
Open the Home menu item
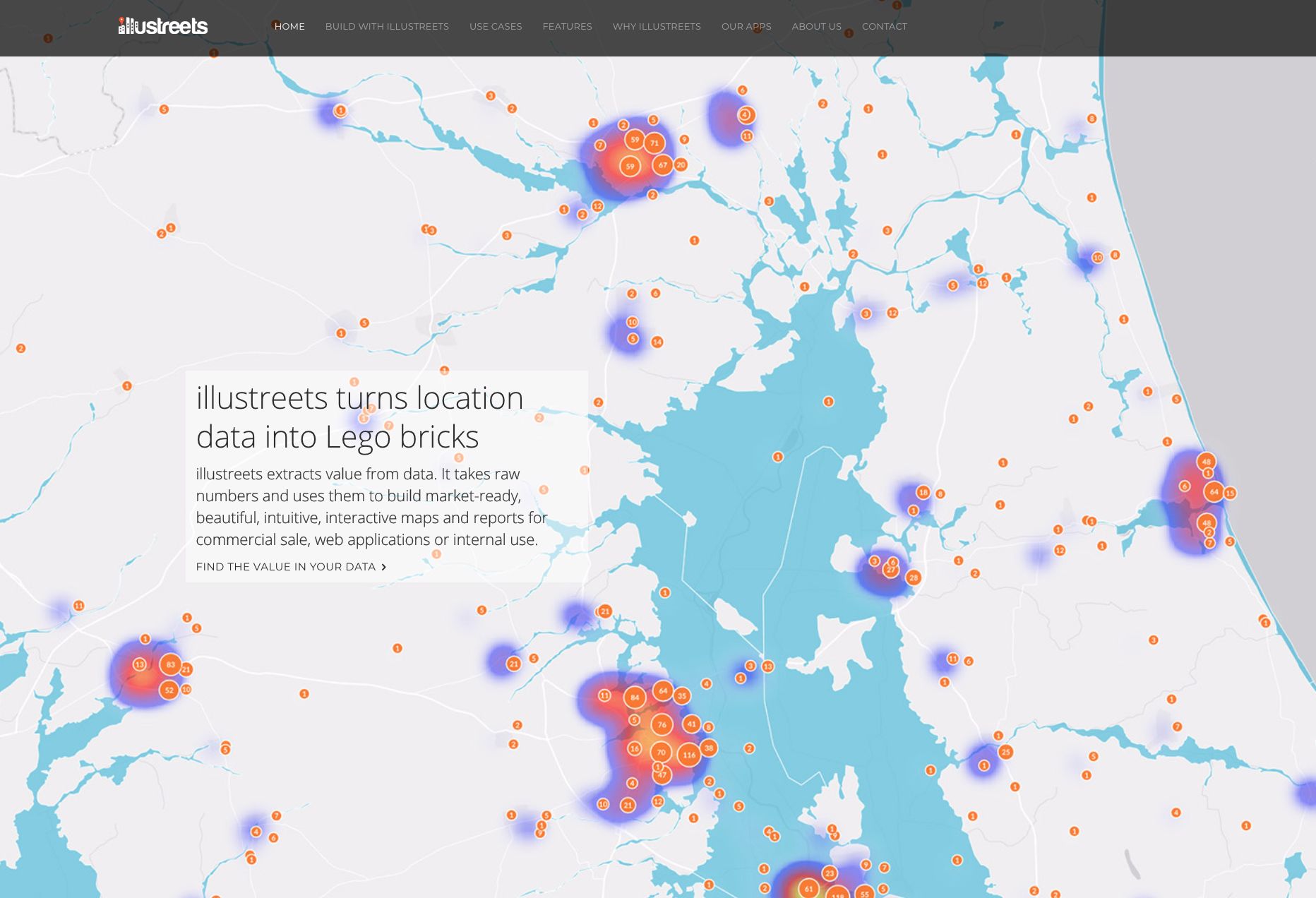pyautogui.click(x=289, y=26)
